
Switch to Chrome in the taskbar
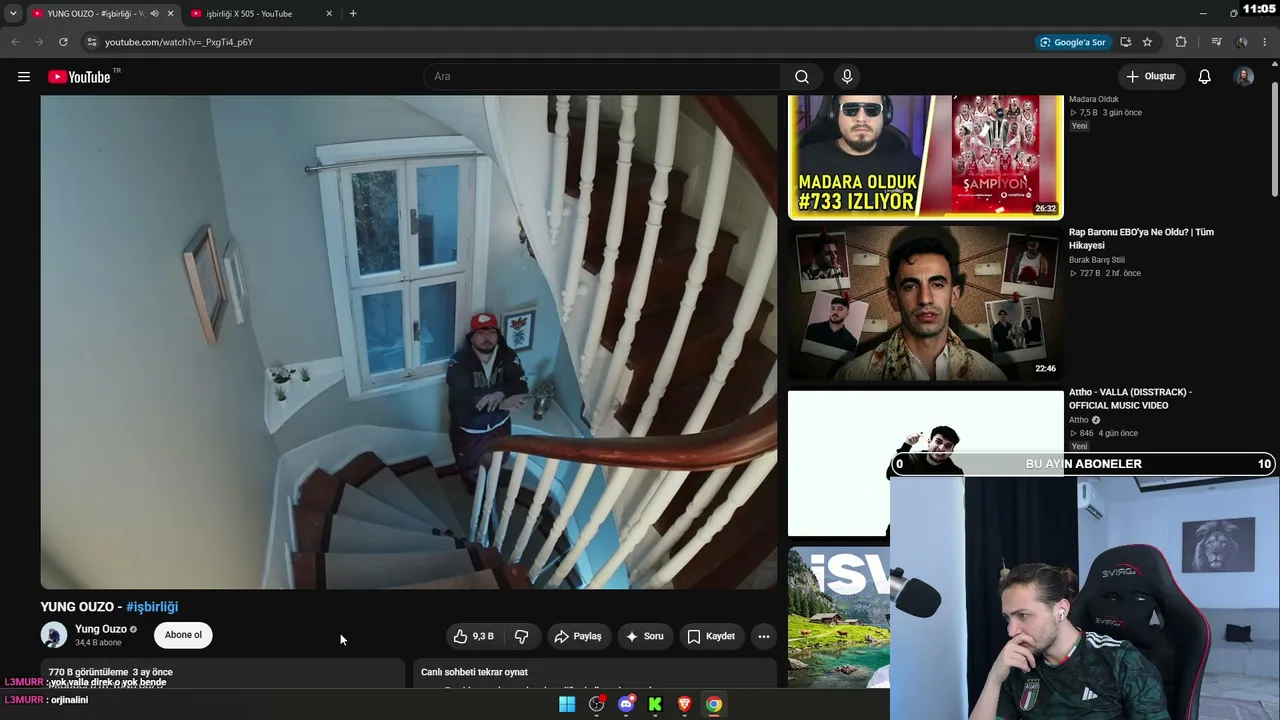(x=713, y=704)
